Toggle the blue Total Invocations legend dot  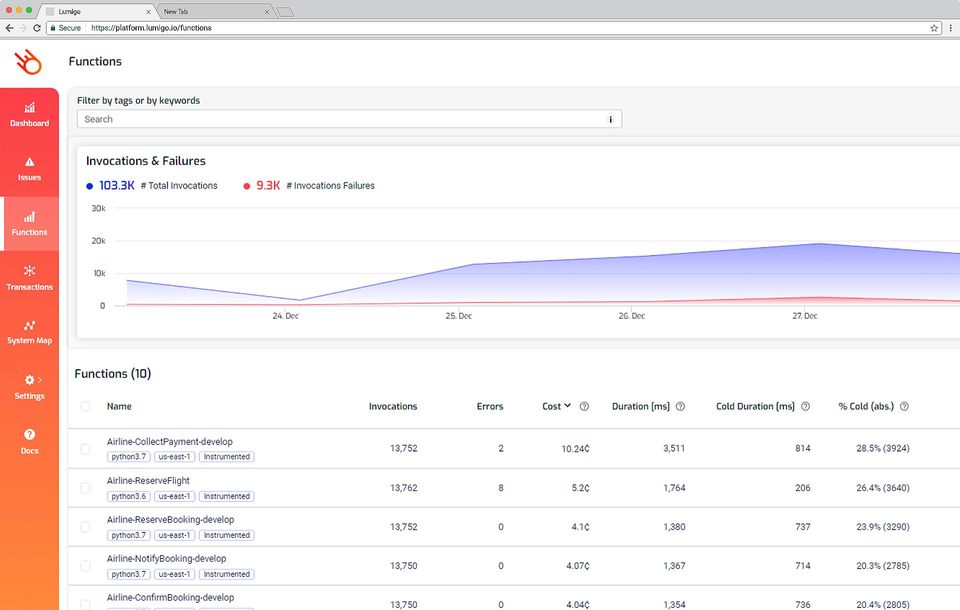[89, 186]
